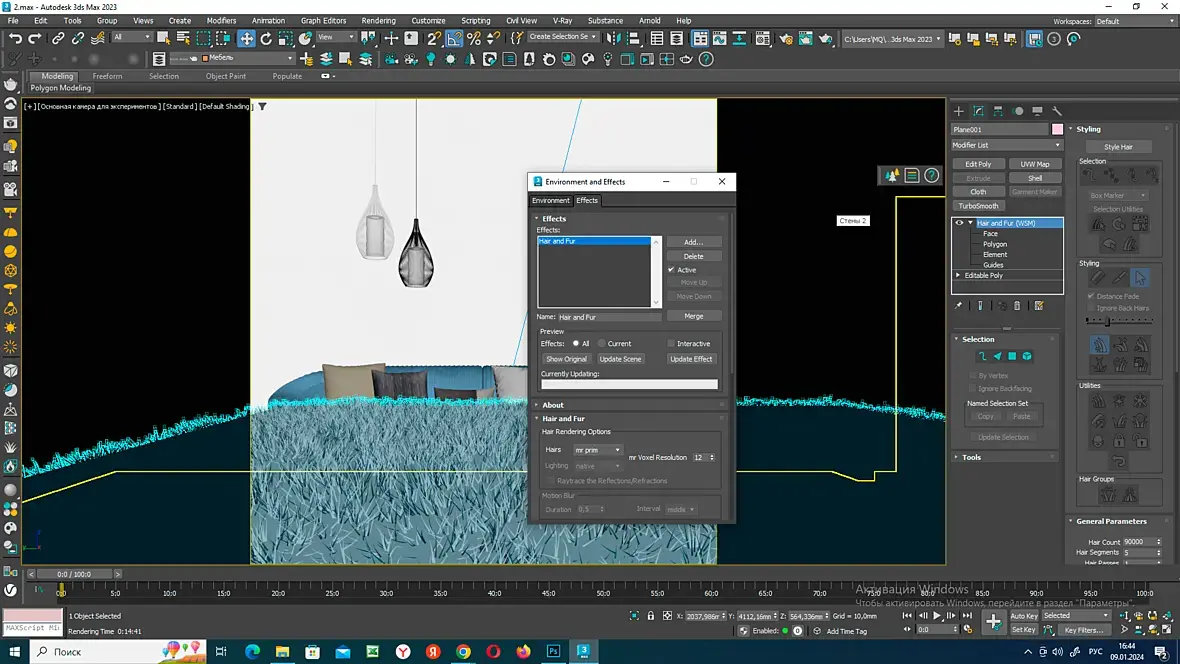Click the Auto Key button
Image resolution: width=1180 pixels, height=664 pixels.
coord(1023,616)
